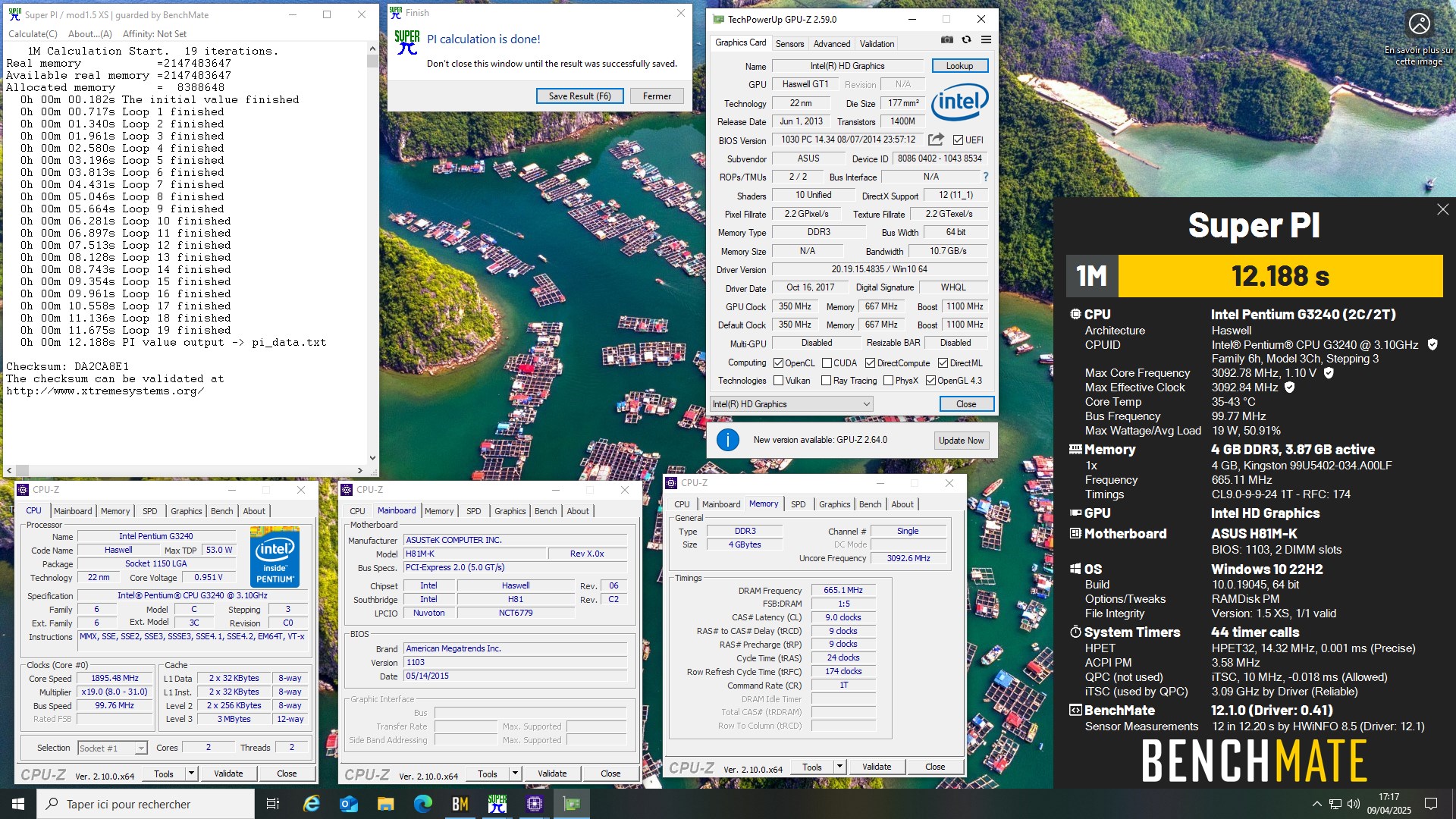Open the Bench tab in CPU-Z CPU window
This screenshot has height=819, width=1456.
(x=222, y=511)
